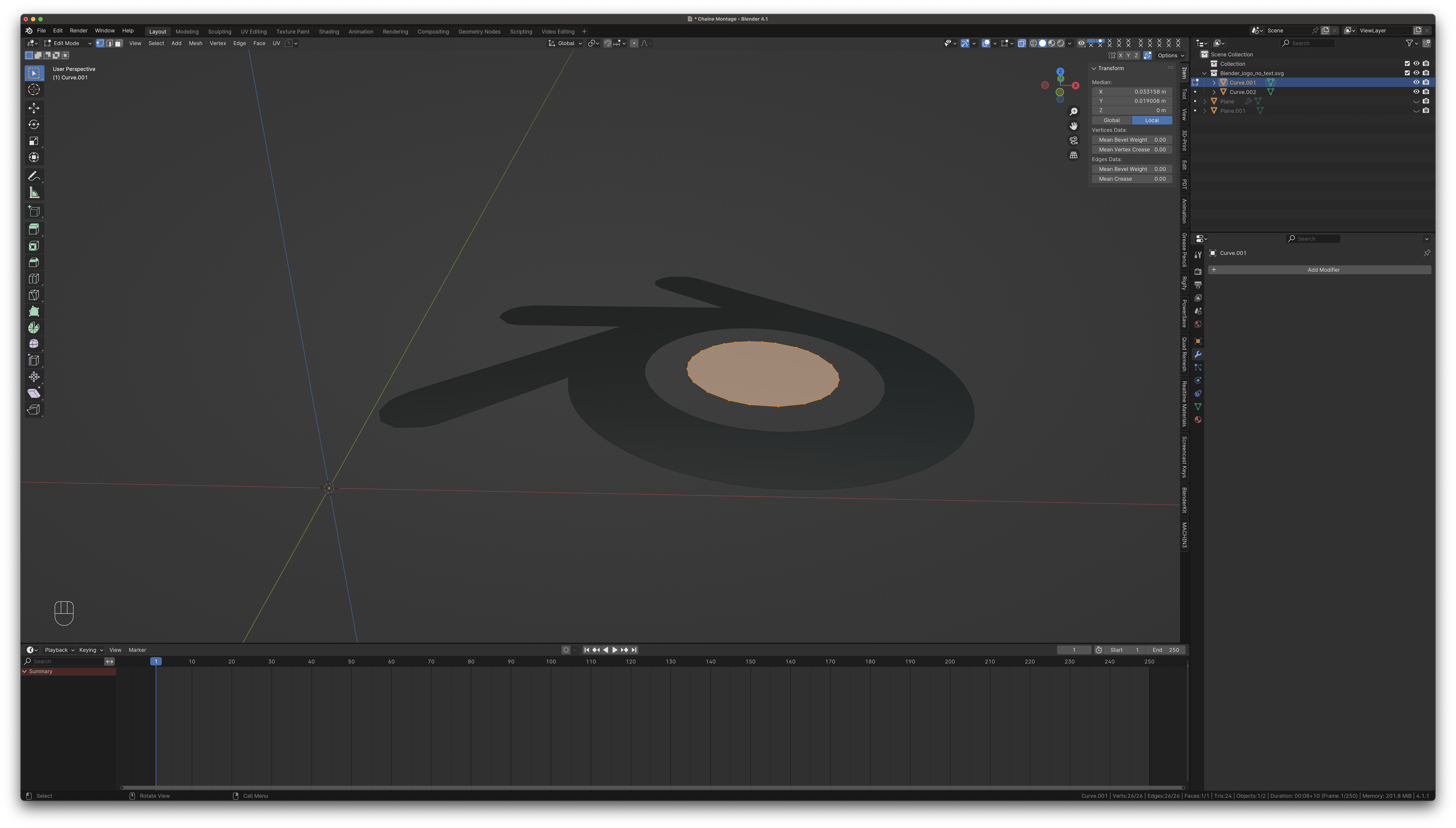Select the Annotate tool
This screenshot has height=828, width=1456.
click(34, 176)
